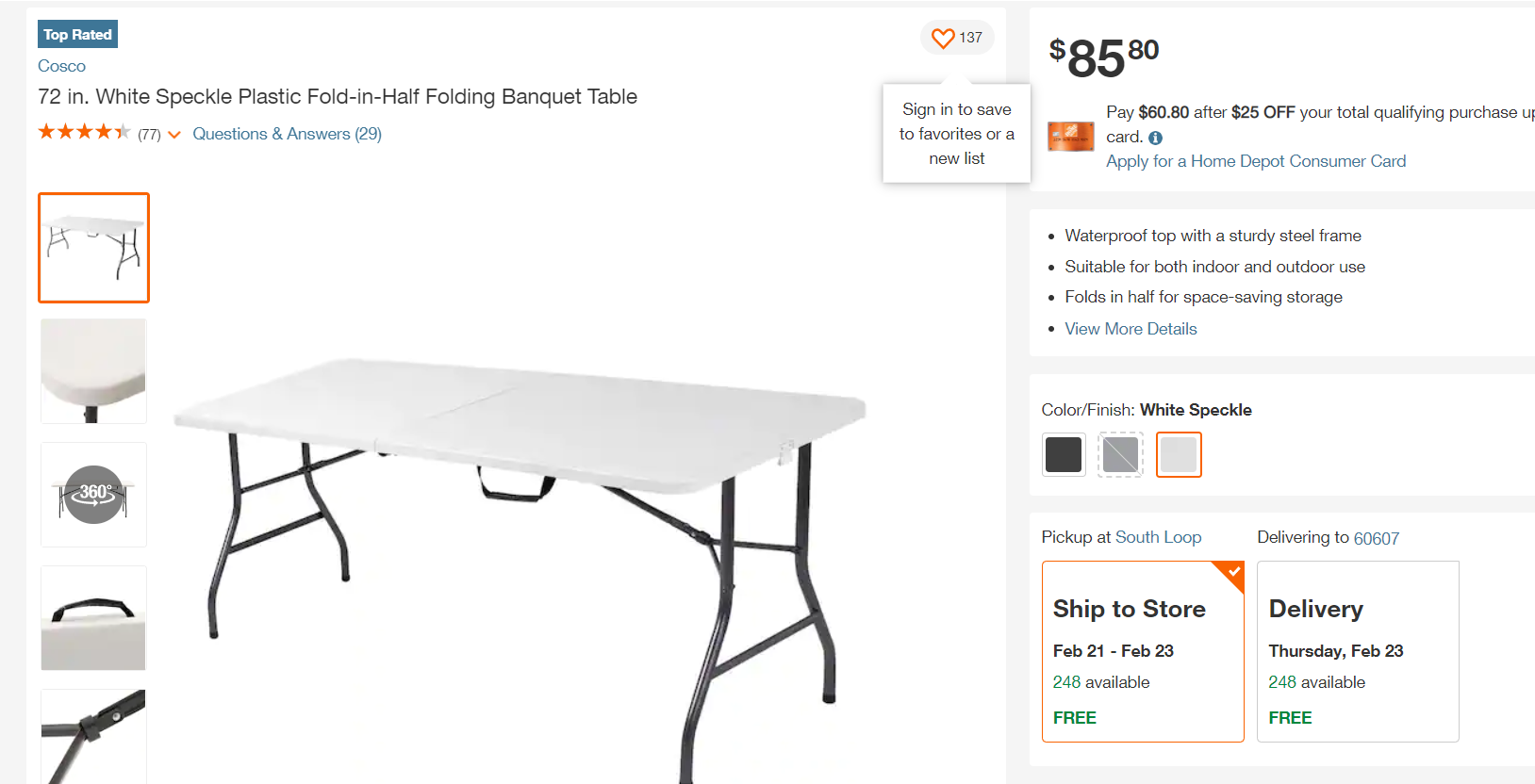The width and height of the screenshot is (1535, 784).
Task: Select the carry handle thumbnail
Action: pyautogui.click(x=93, y=618)
